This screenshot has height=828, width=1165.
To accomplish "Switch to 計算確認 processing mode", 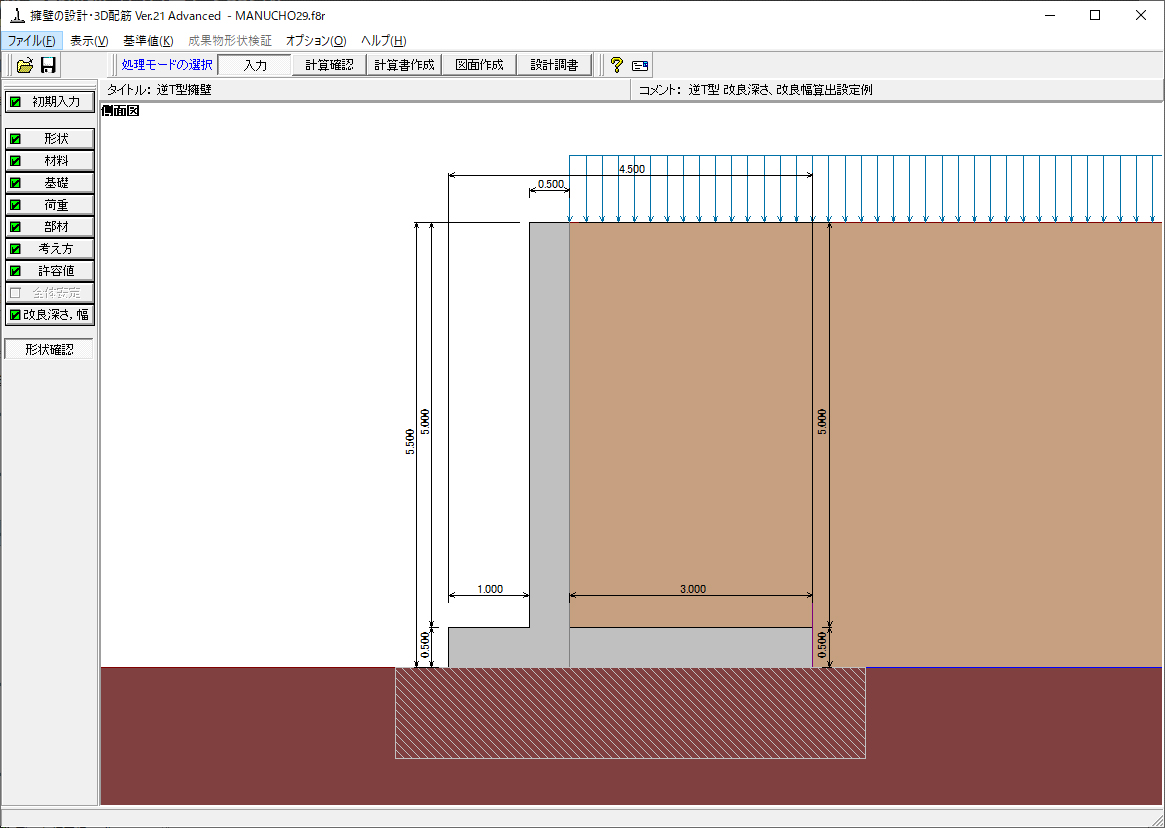I will pyautogui.click(x=329, y=65).
